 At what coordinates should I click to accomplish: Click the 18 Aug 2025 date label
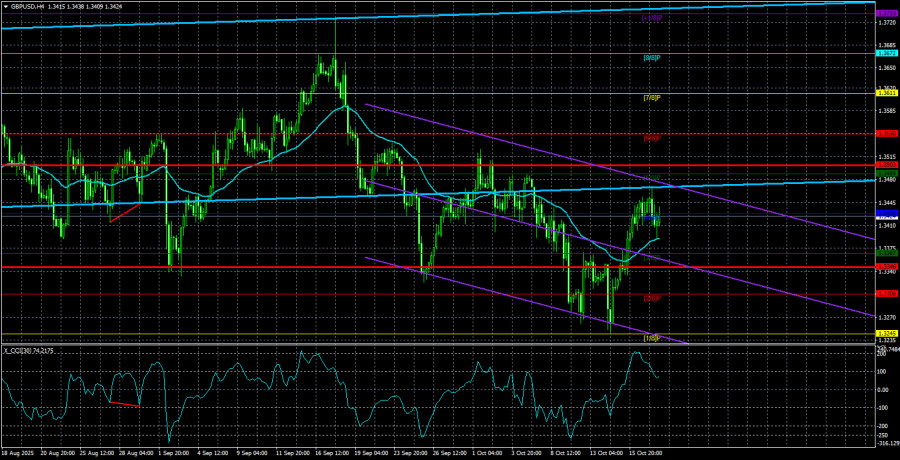point(18,452)
